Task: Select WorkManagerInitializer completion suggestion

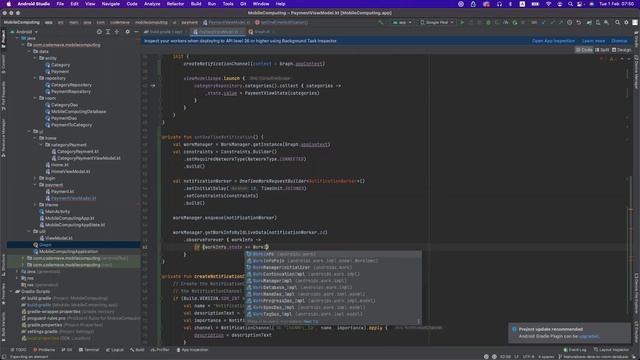Action: tap(333, 267)
